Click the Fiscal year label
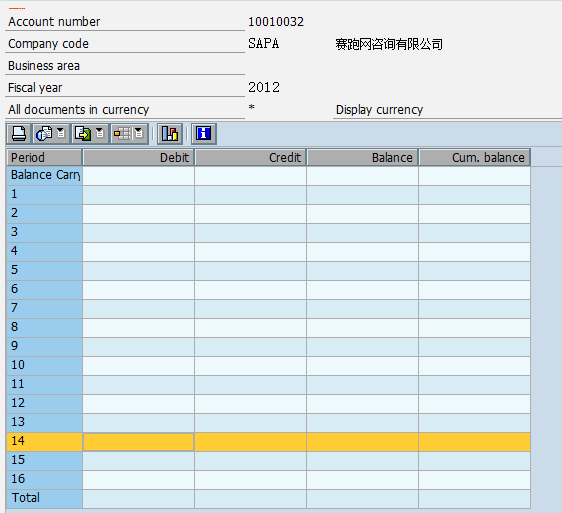The image size is (562, 513). click(x=35, y=88)
